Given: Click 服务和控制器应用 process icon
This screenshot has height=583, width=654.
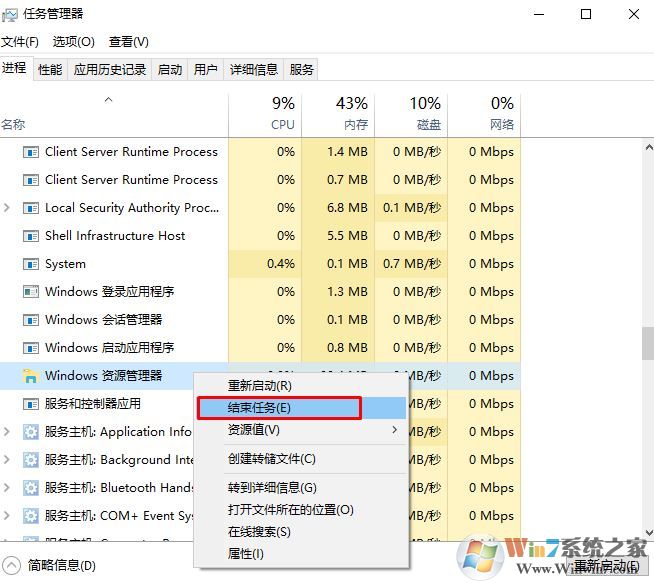Looking at the screenshot, I should (x=30, y=404).
